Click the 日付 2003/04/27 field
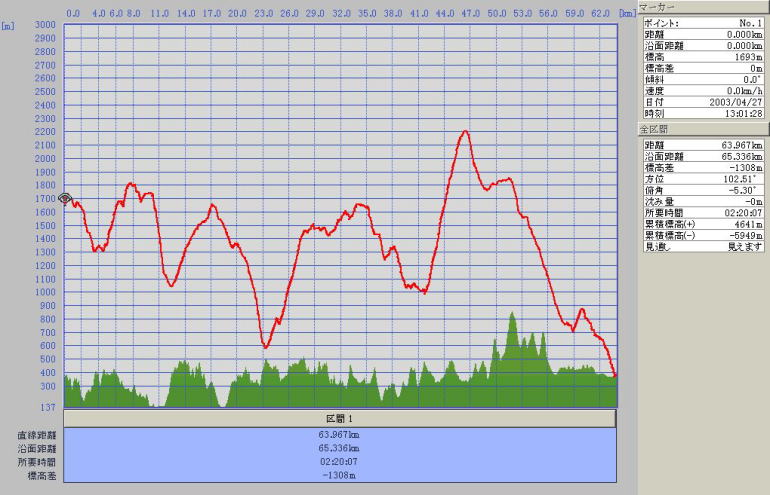The height and width of the screenshot is (495, 770). [x=702, y=102]
